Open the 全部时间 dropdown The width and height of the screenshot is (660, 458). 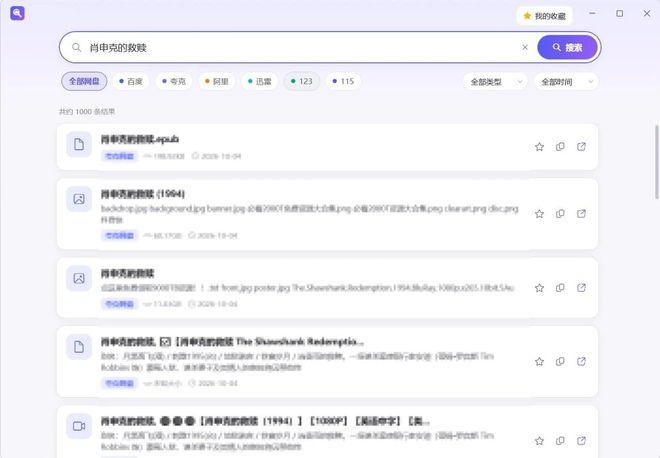[566, 82]
